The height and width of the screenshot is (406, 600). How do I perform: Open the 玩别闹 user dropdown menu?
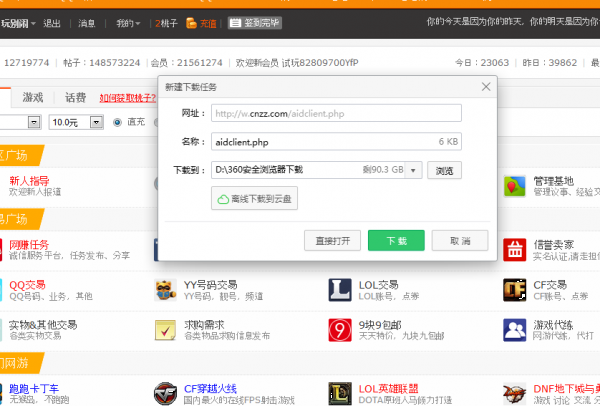pos(17,23)
